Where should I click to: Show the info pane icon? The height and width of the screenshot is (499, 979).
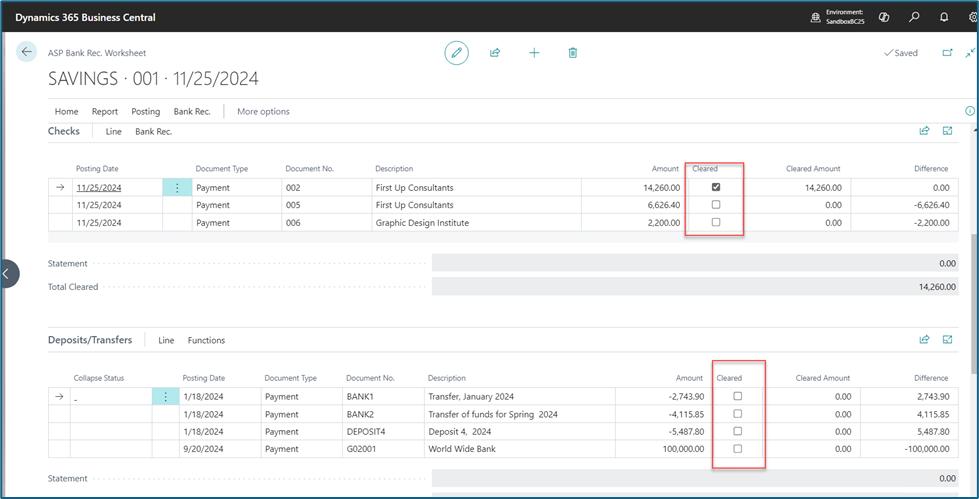pos(970,111)
